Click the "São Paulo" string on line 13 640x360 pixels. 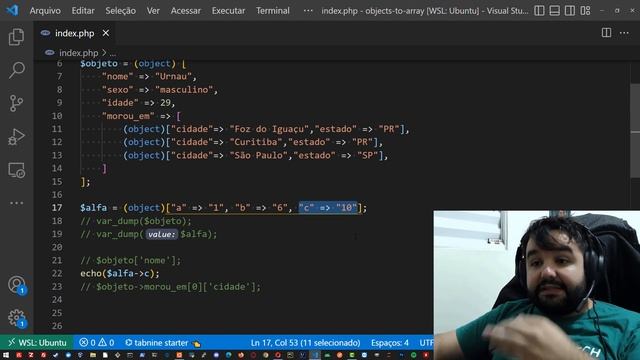[x=259, y=155]
